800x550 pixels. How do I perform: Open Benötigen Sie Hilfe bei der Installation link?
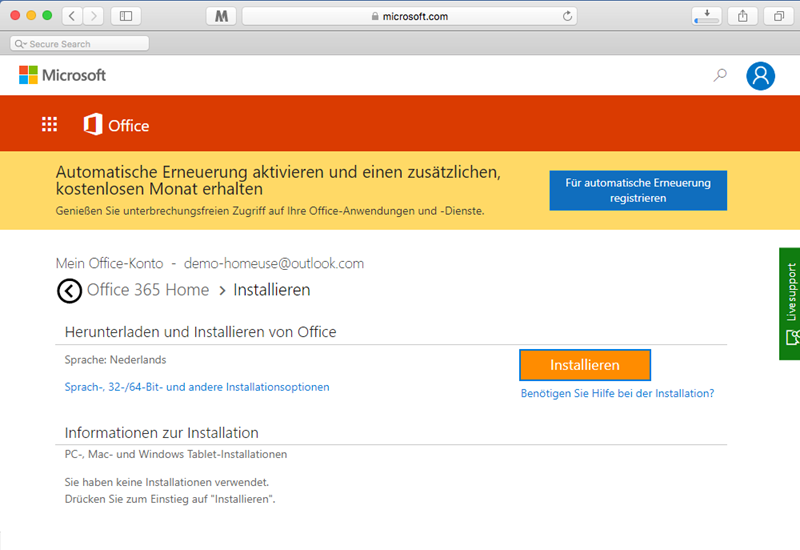click(617, 393)
